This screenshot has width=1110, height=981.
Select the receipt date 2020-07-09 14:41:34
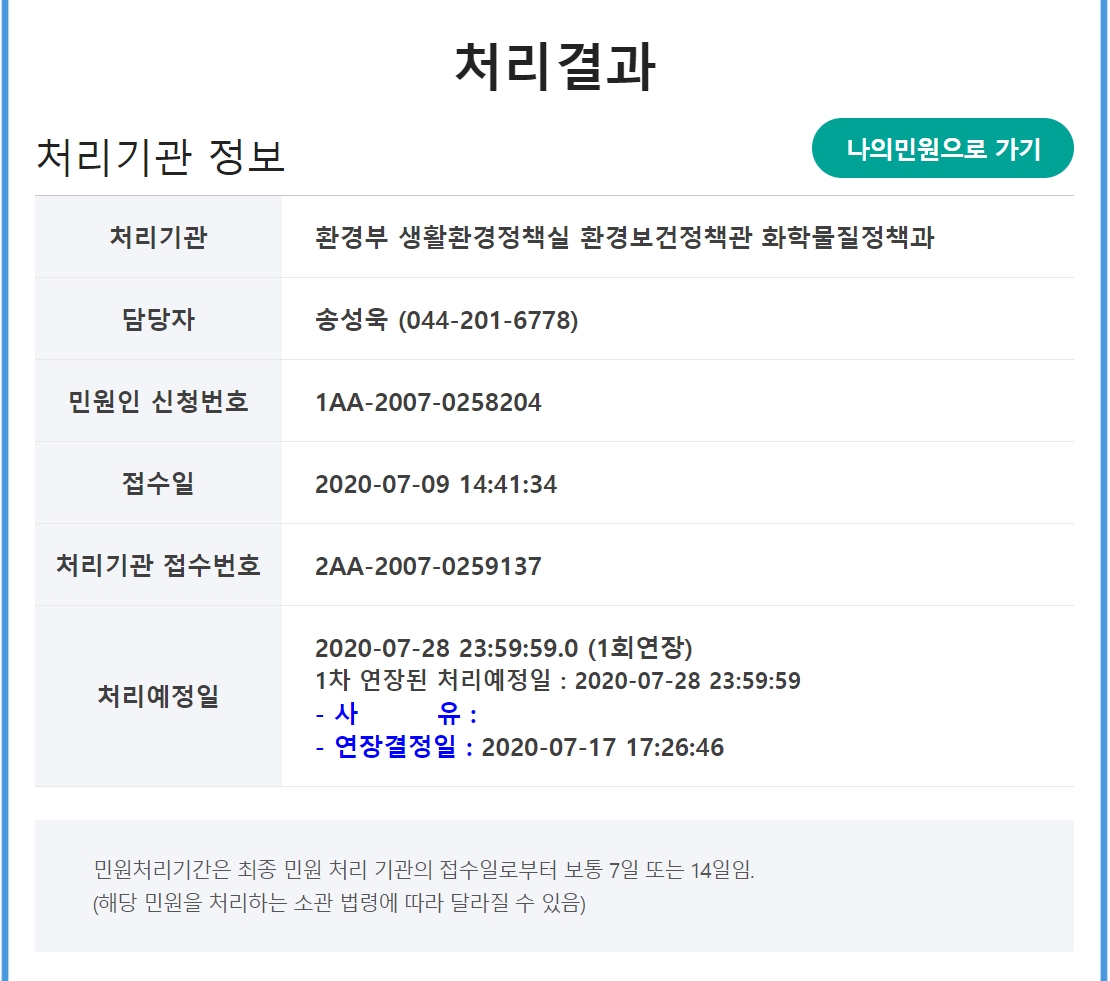point(436,485)
